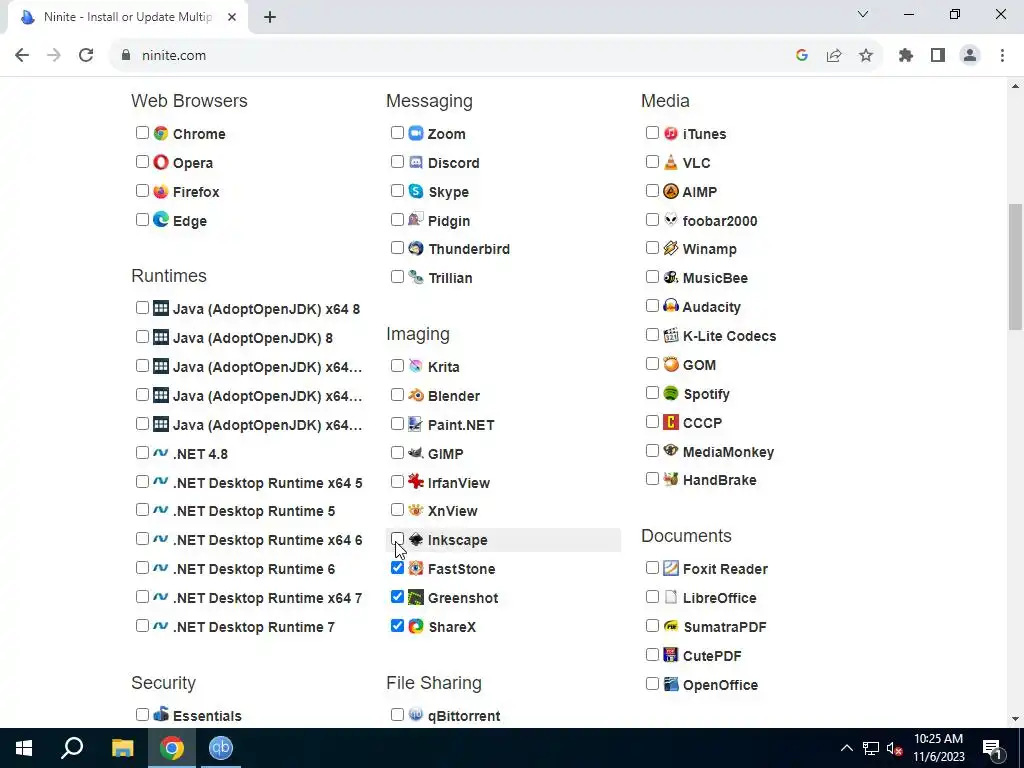Open the taskbar clock showing 10:25 AM
The height and width of the screenshot is (768, 1024).
click(x=938, y=748)
